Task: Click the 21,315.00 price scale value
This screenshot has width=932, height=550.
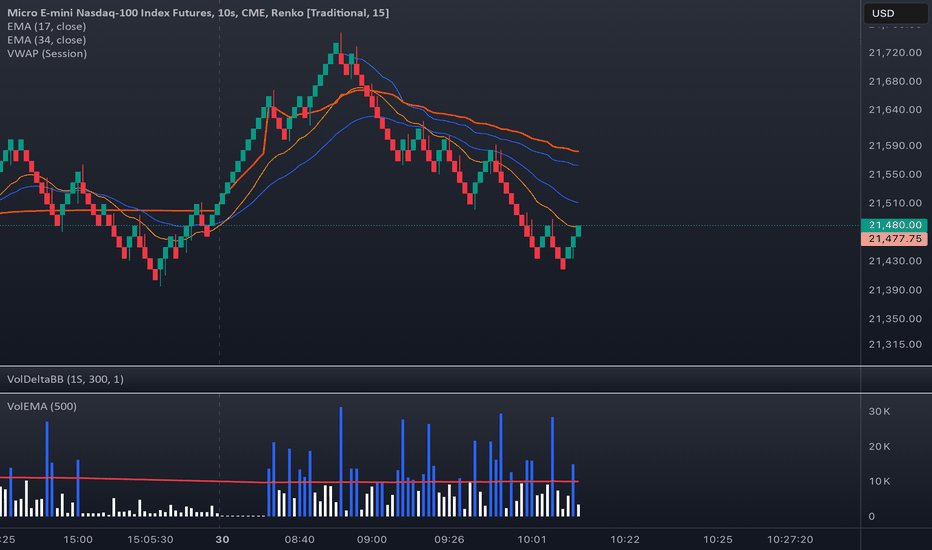Action: click(895, 344)
